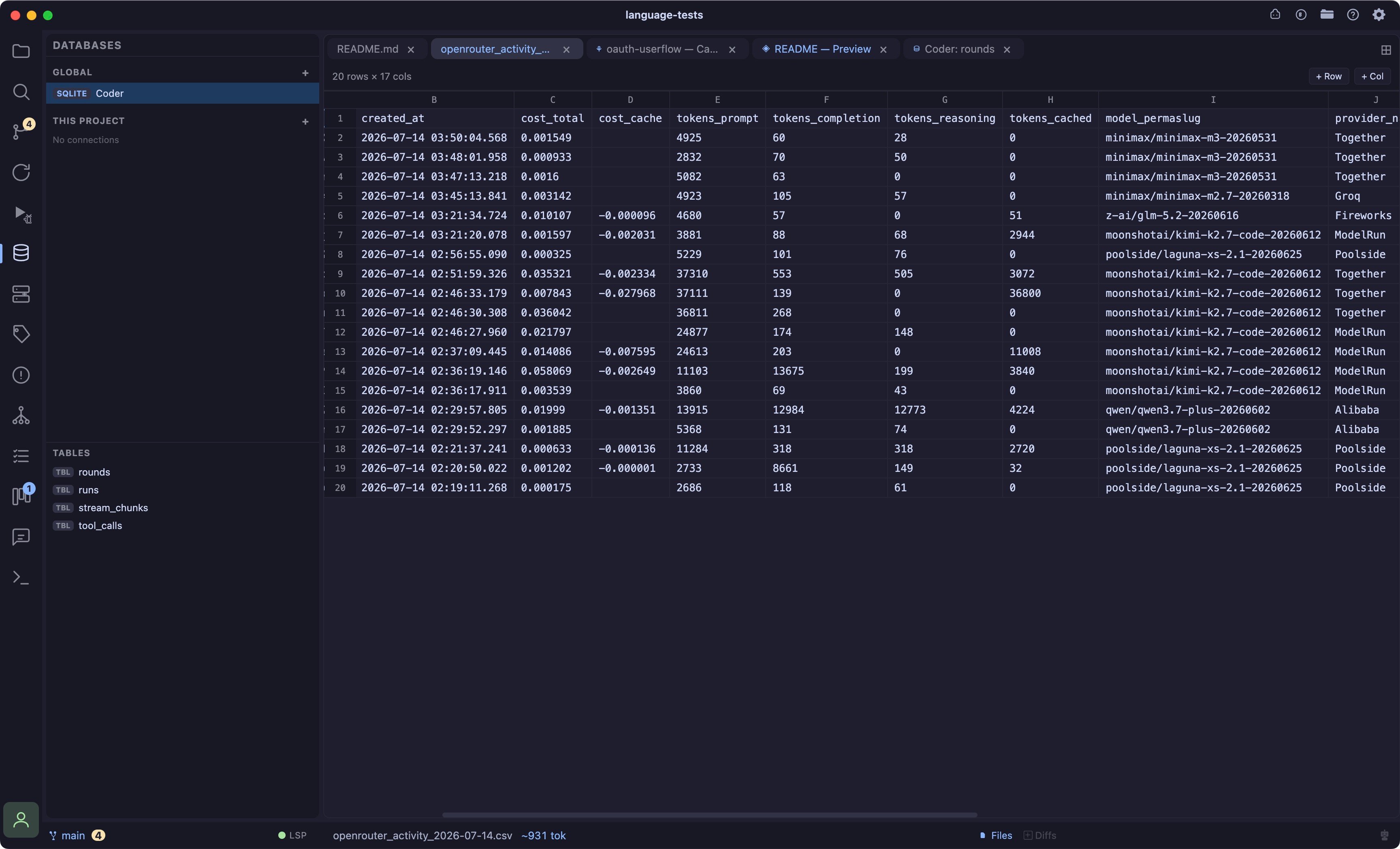The image size is (1400, 849).
Task: Switch to Coder: rounds tab
Action: (x=959, y=49)
